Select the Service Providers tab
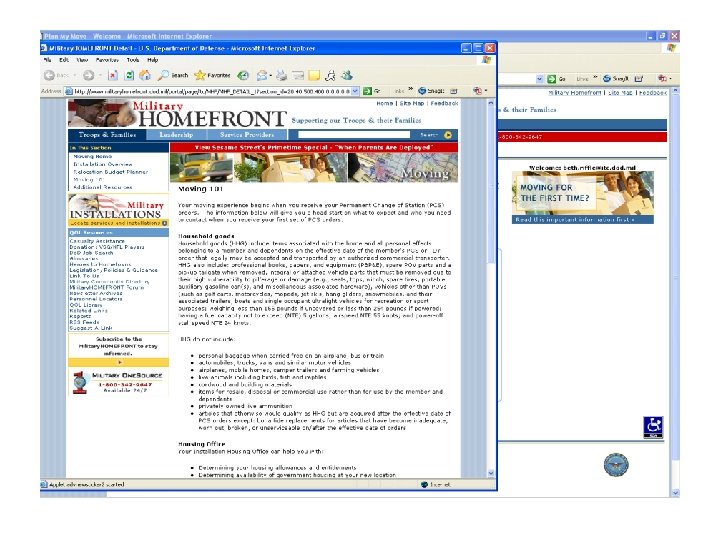Viewport: 720px width, 540px height. (x=247, y=135)
